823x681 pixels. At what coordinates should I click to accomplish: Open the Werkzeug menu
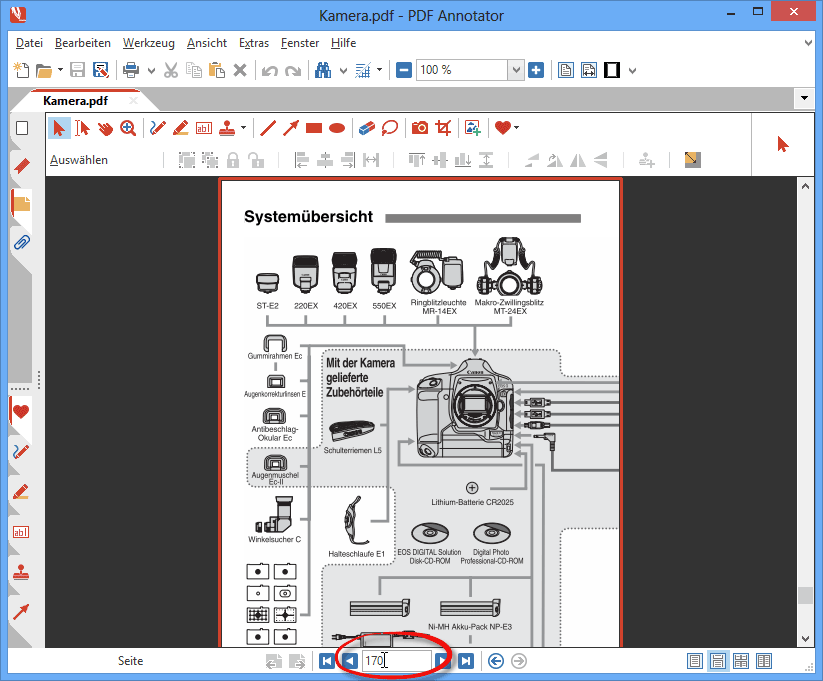click(x=149, y=43)
